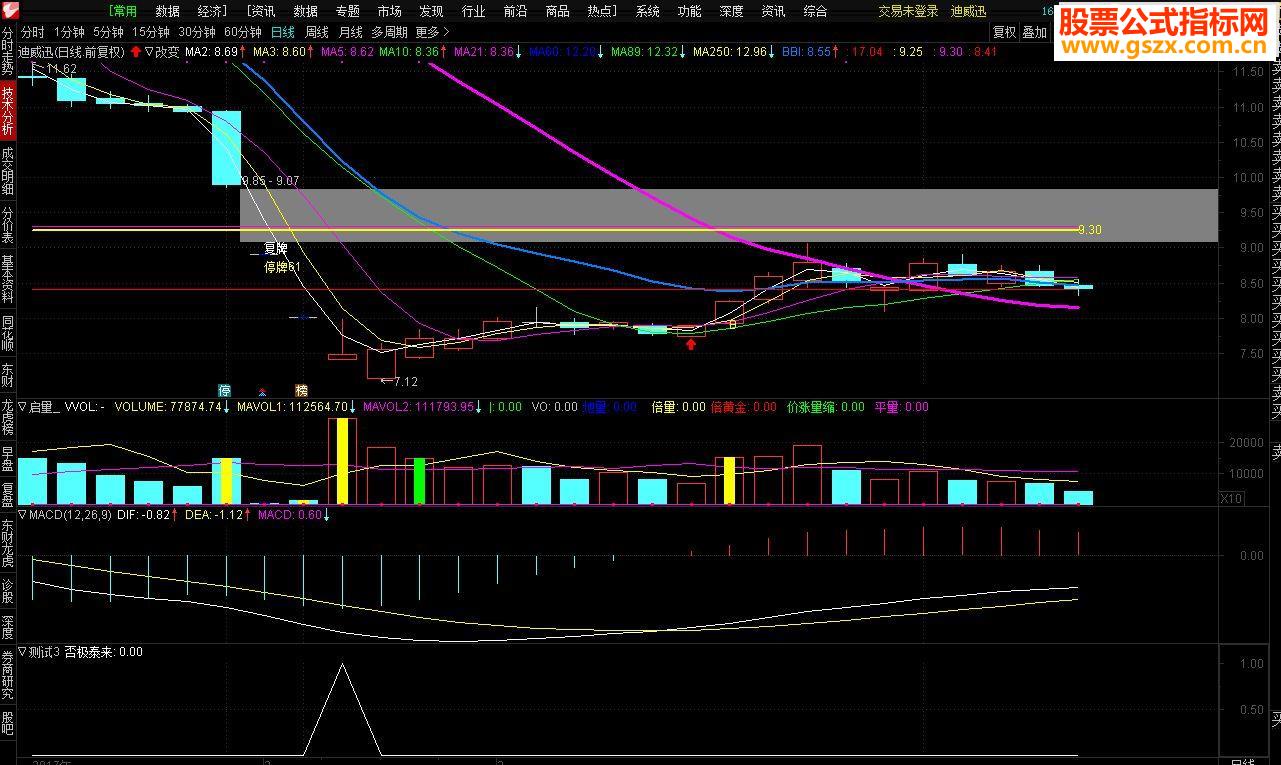Select the 周线 weekly period tab
This screenshot has height=765, width=1281.
316,32
